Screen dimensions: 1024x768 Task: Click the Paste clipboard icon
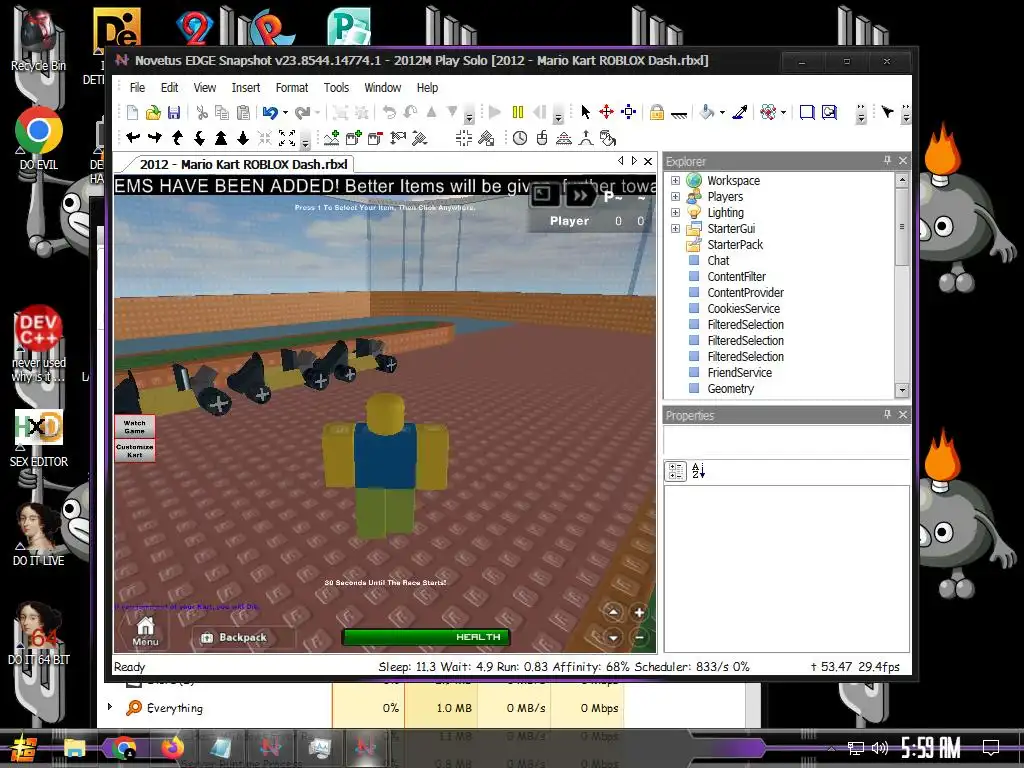point(243,112)
